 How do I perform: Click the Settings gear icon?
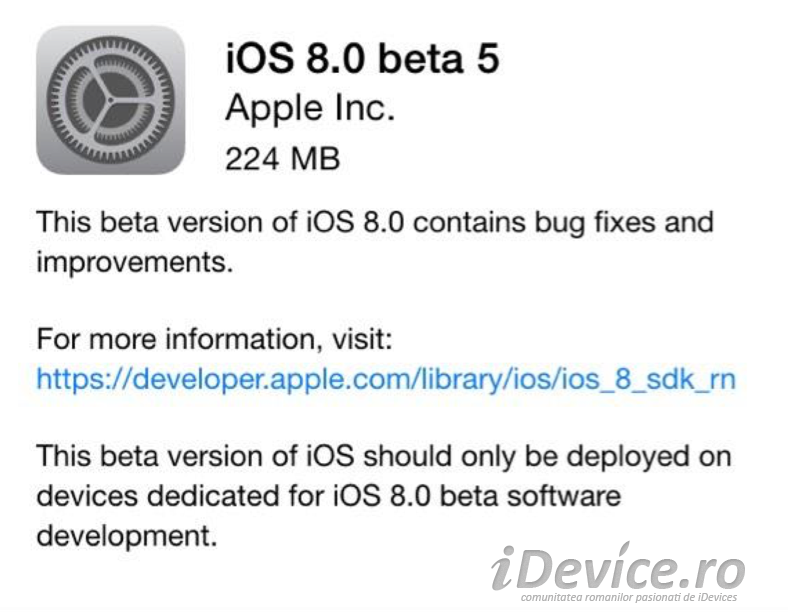[111, 100]
